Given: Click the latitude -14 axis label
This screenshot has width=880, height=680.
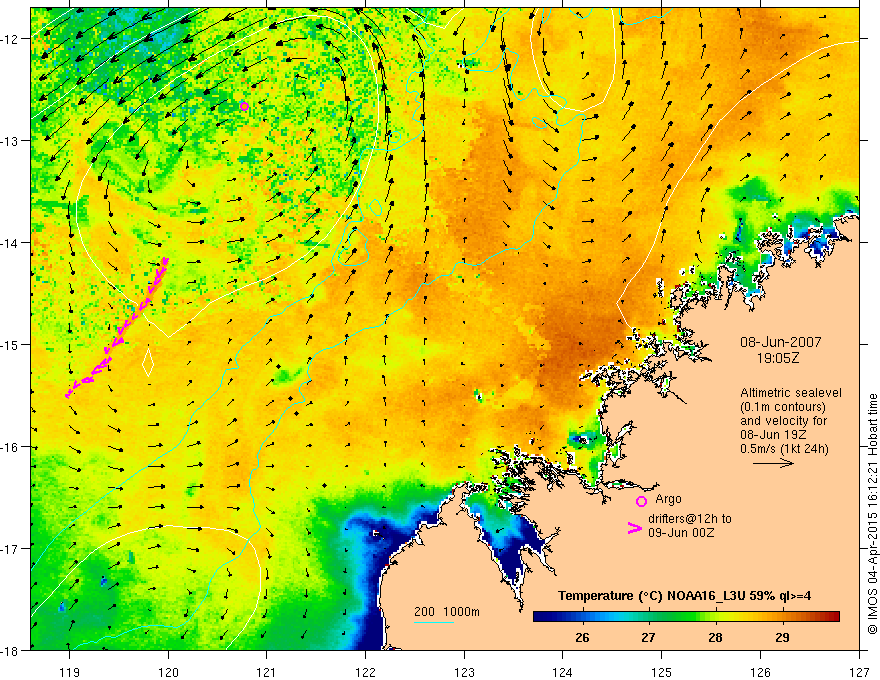Looking at the screenshot, I should 11,243.
